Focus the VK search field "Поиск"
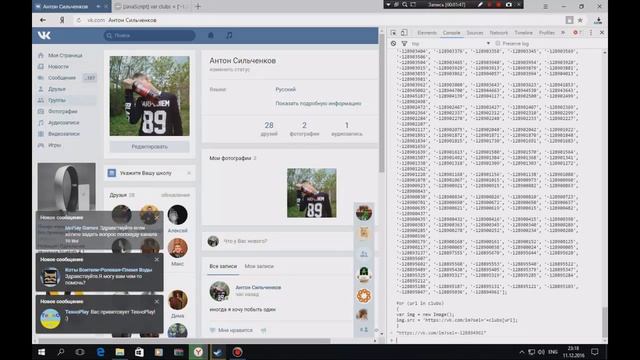This screenshot has height=360, width=640. [x=149, y=36]
